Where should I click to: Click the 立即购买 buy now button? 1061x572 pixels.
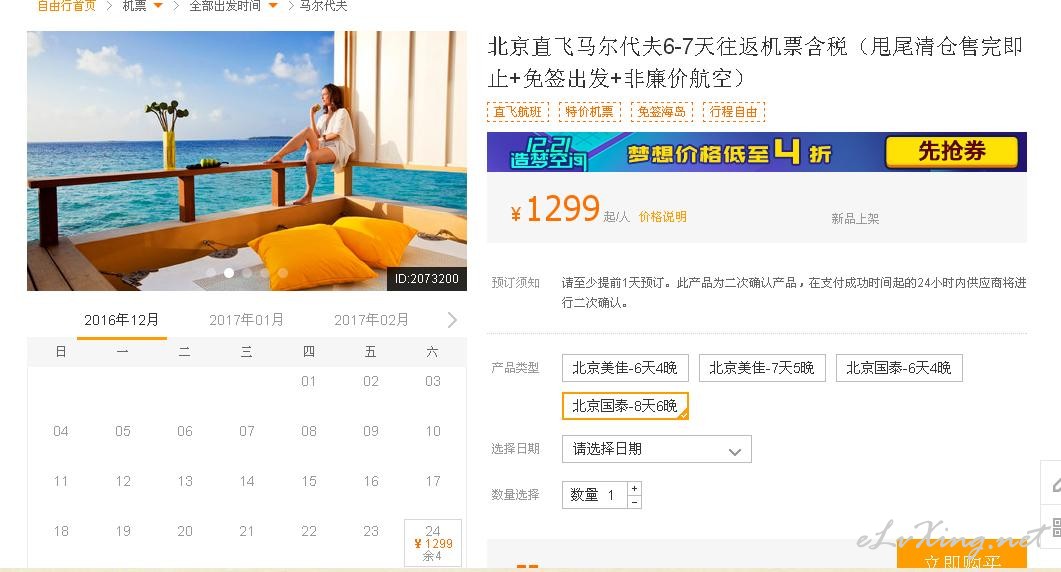[962, 556]
